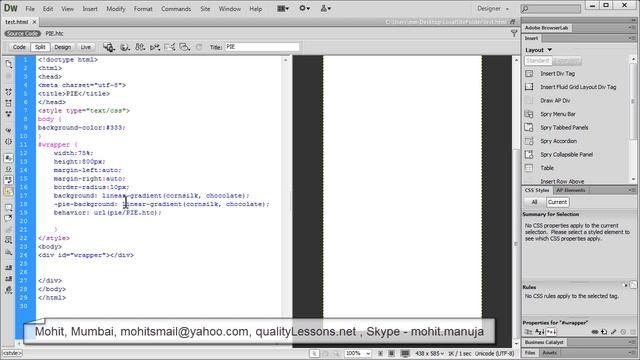Open the Adobe BrowserLab panel tab
This screenshot has height=360, width=640.
click(546, 28)
